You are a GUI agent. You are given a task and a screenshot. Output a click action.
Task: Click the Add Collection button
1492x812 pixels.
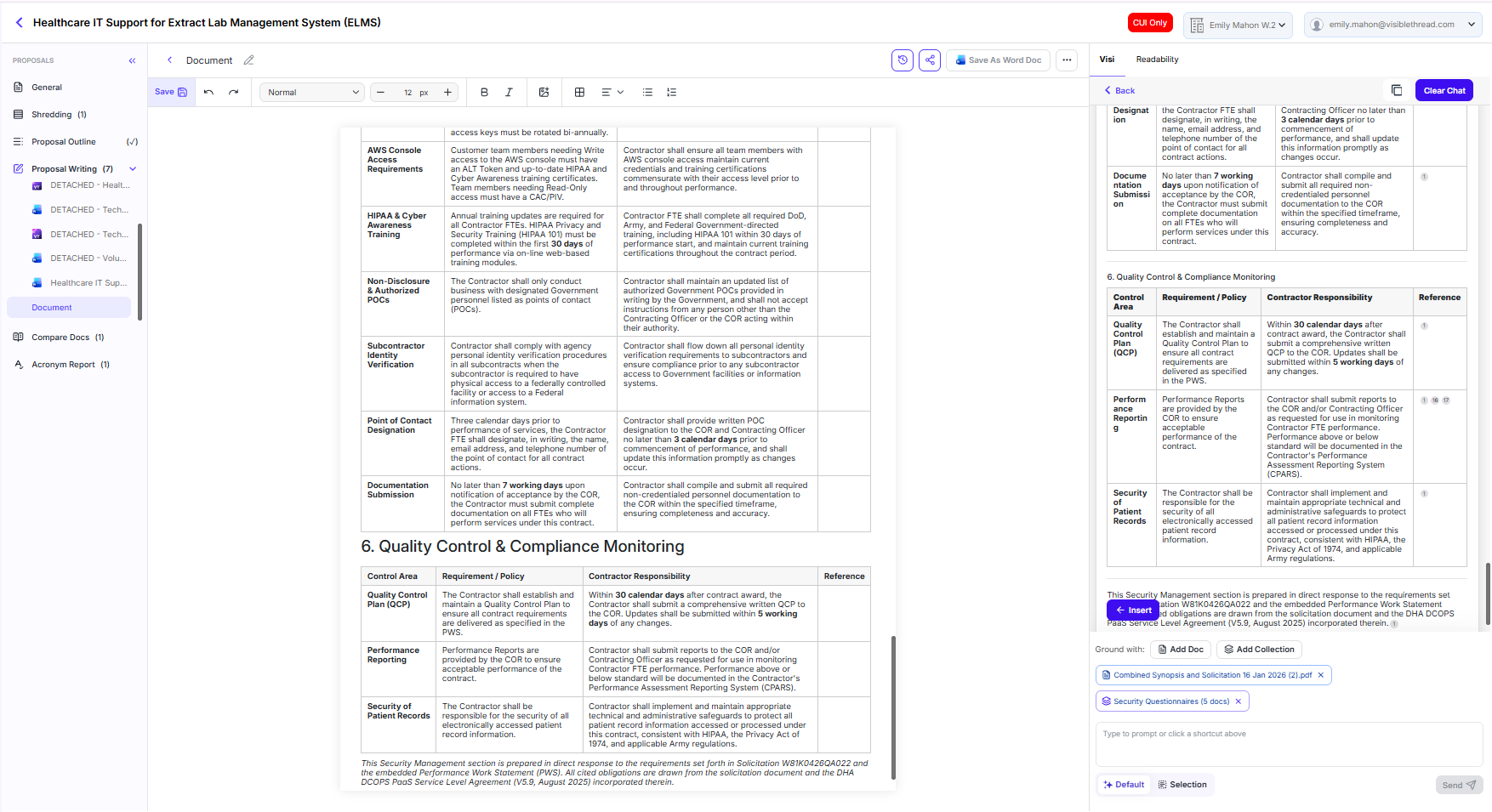click(1259, 650)
